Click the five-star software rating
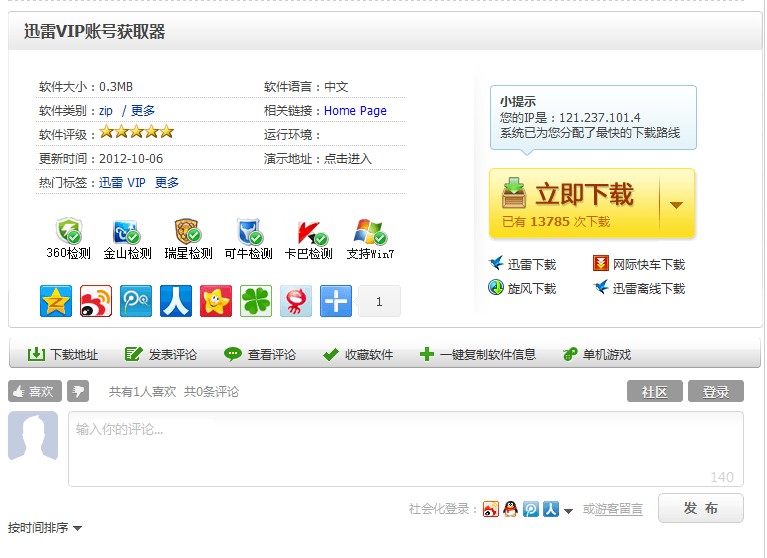767x558 pixels. coord(136,132)
